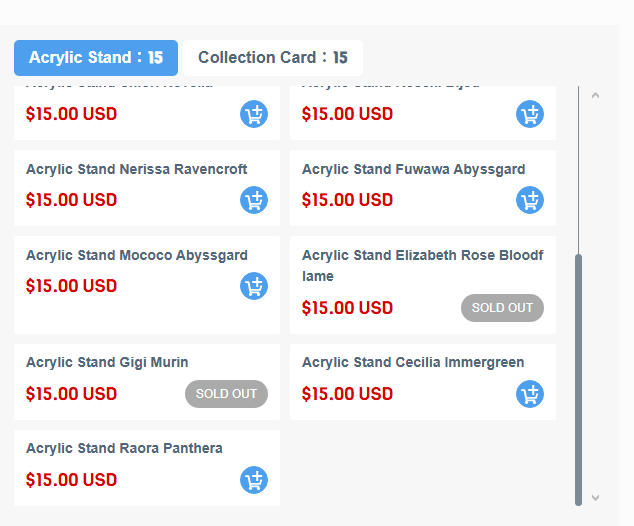The height and width of the screenshot is (526, 634).
Task: Add Acrylic Stand Mococo Abyssgard to cart
Action: point(254,286)
